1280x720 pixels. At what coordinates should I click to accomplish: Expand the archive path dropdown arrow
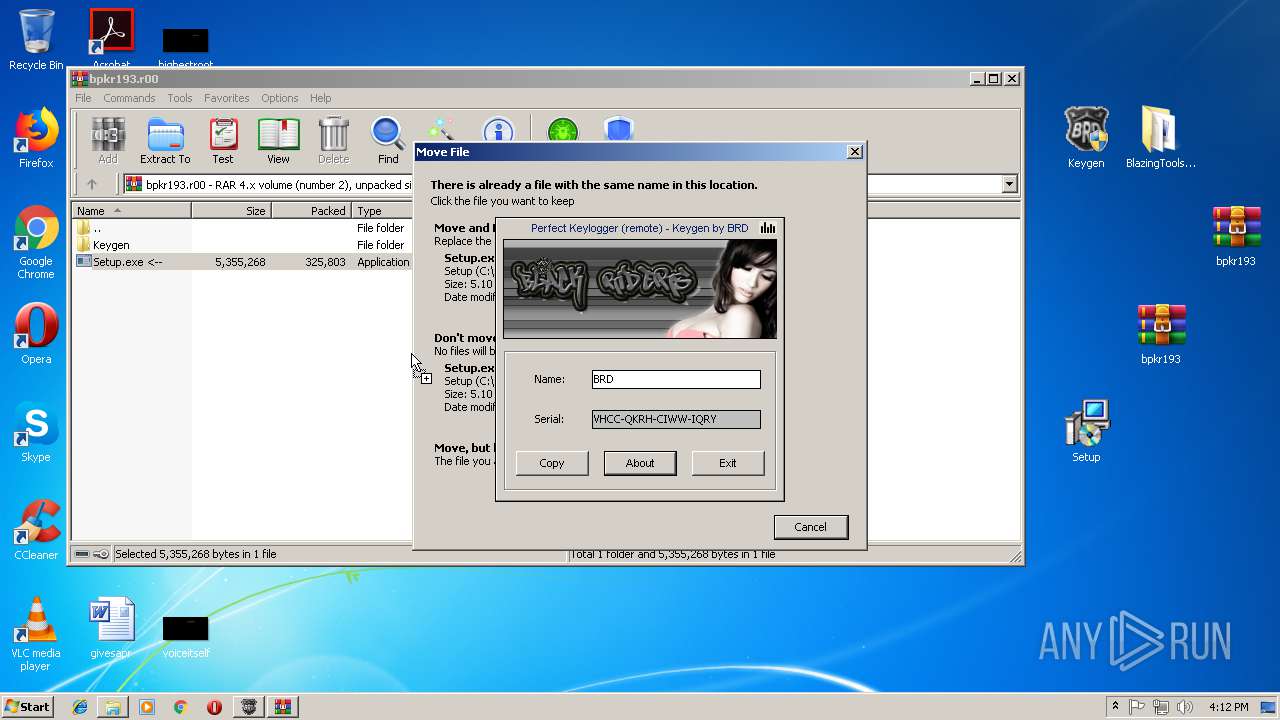coord(1009,184)
